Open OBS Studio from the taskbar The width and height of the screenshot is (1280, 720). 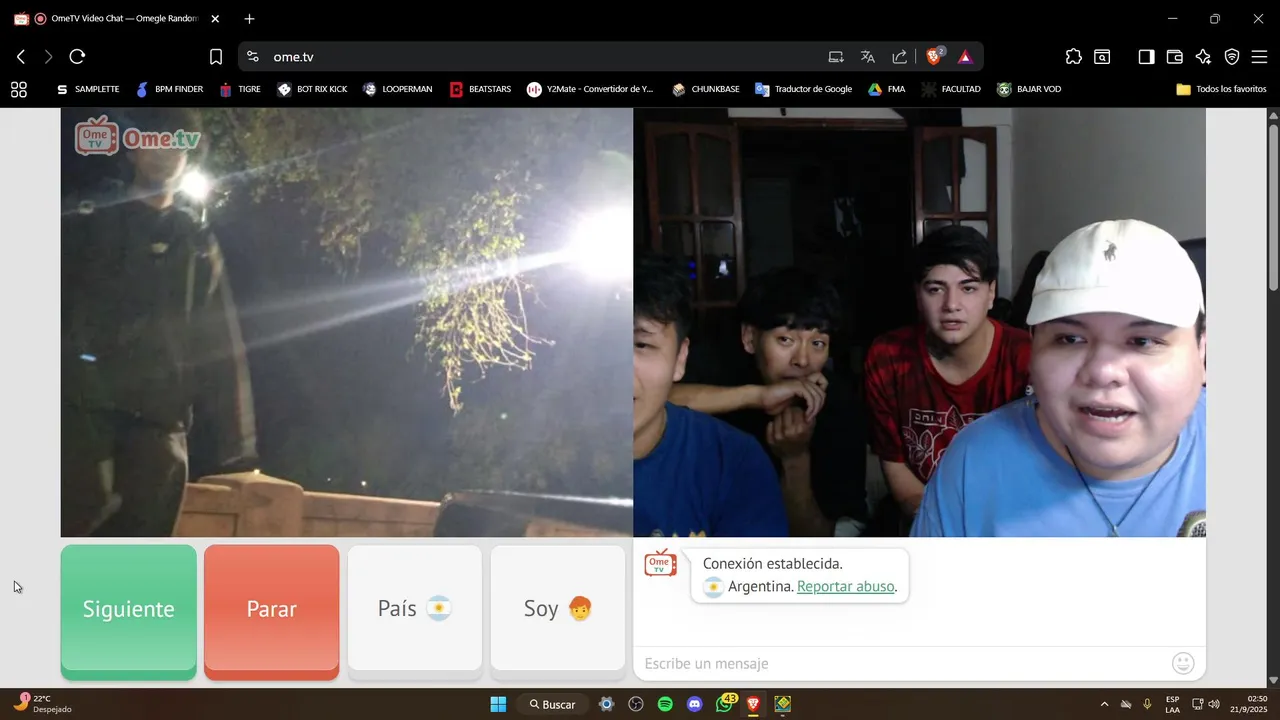635,704
